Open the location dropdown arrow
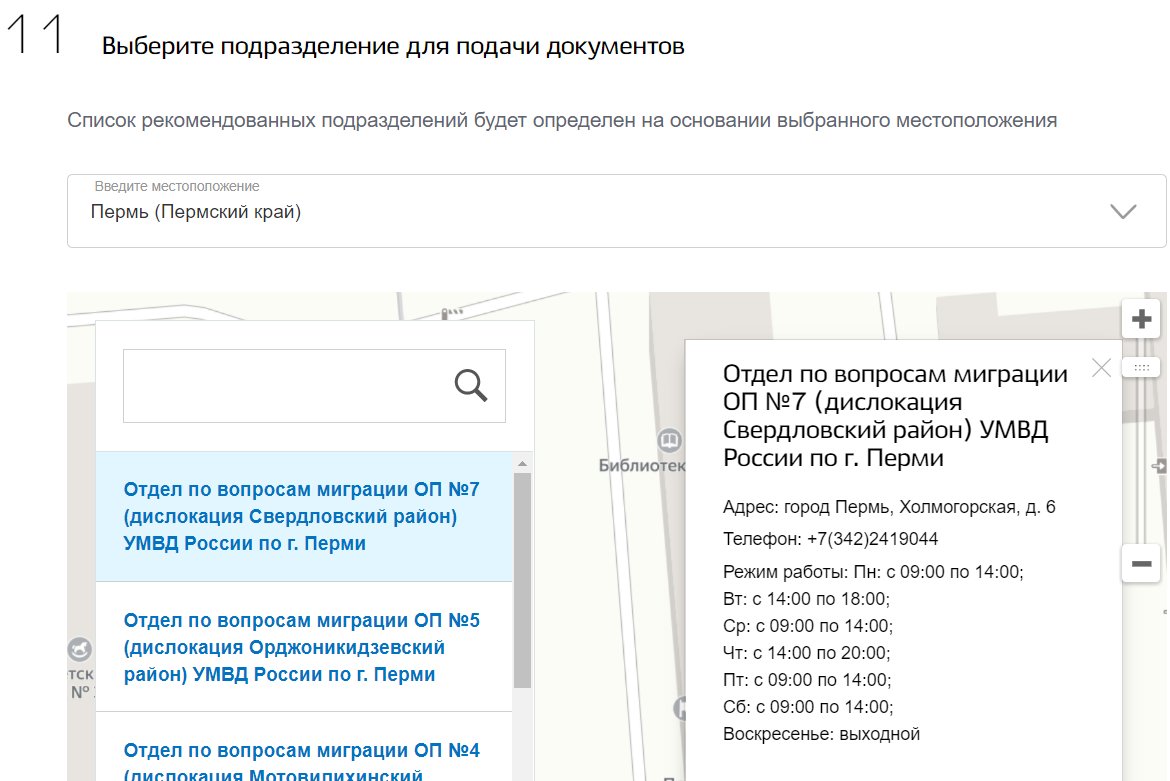This screenshot has height=781, width=1170. (1123, 212)
